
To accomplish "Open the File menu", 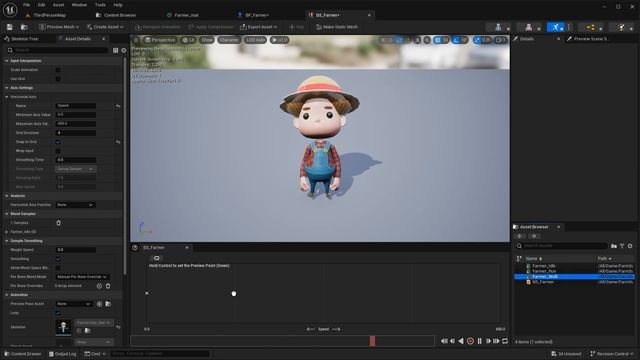I will click(x=27, y=5).
